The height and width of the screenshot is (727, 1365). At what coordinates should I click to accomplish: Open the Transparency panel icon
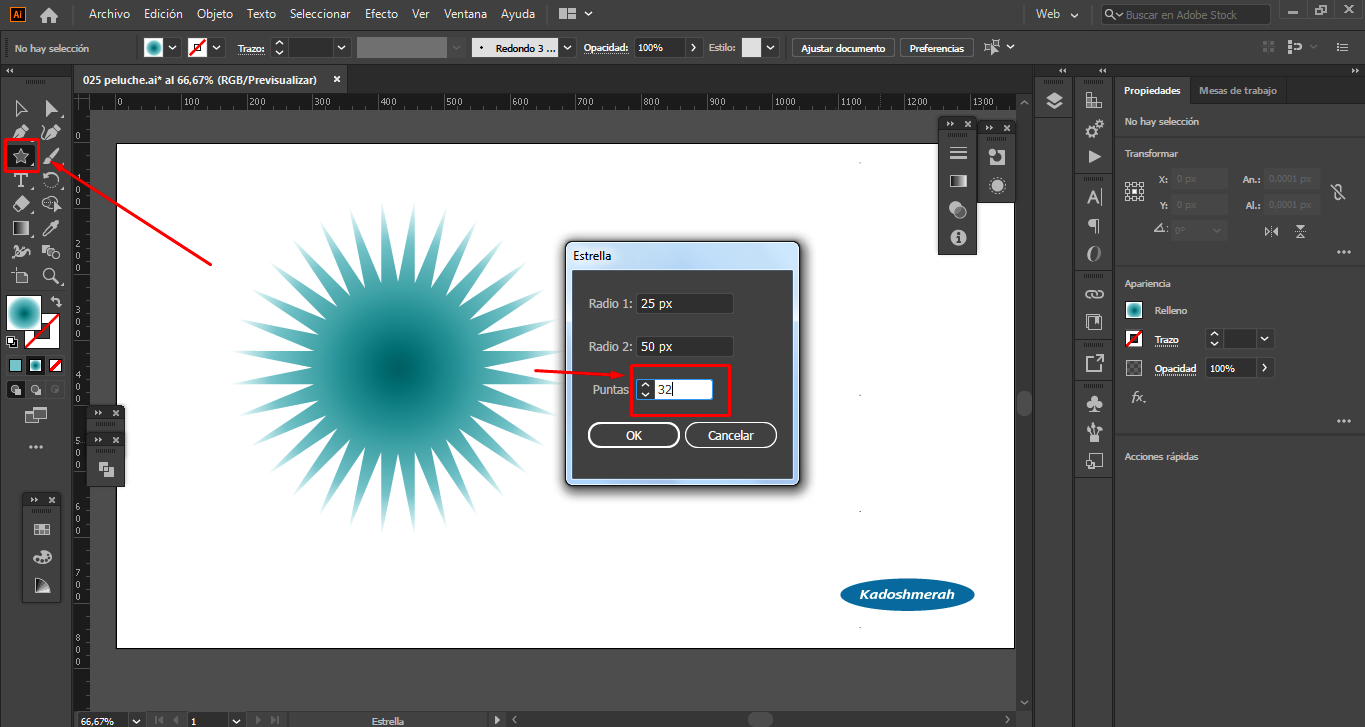coord(958,209)
